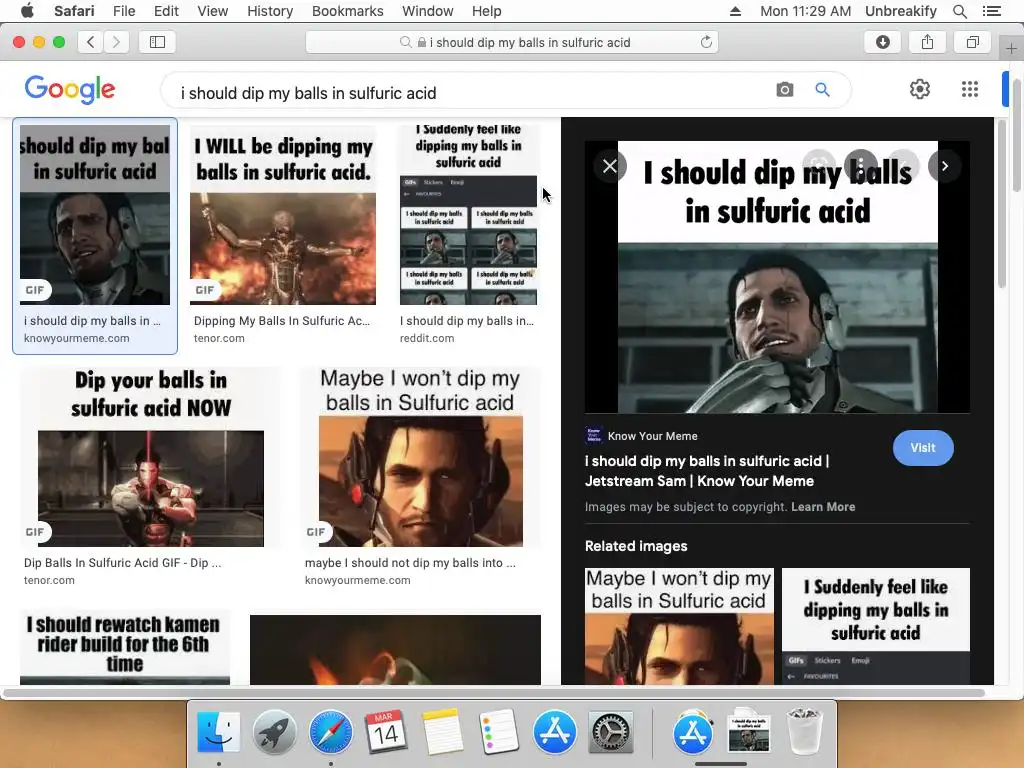The width and height of the screenshot is (1024, 768).
Task: Open the Help menu
Action: pyautogui.click(x=487, y=11)
